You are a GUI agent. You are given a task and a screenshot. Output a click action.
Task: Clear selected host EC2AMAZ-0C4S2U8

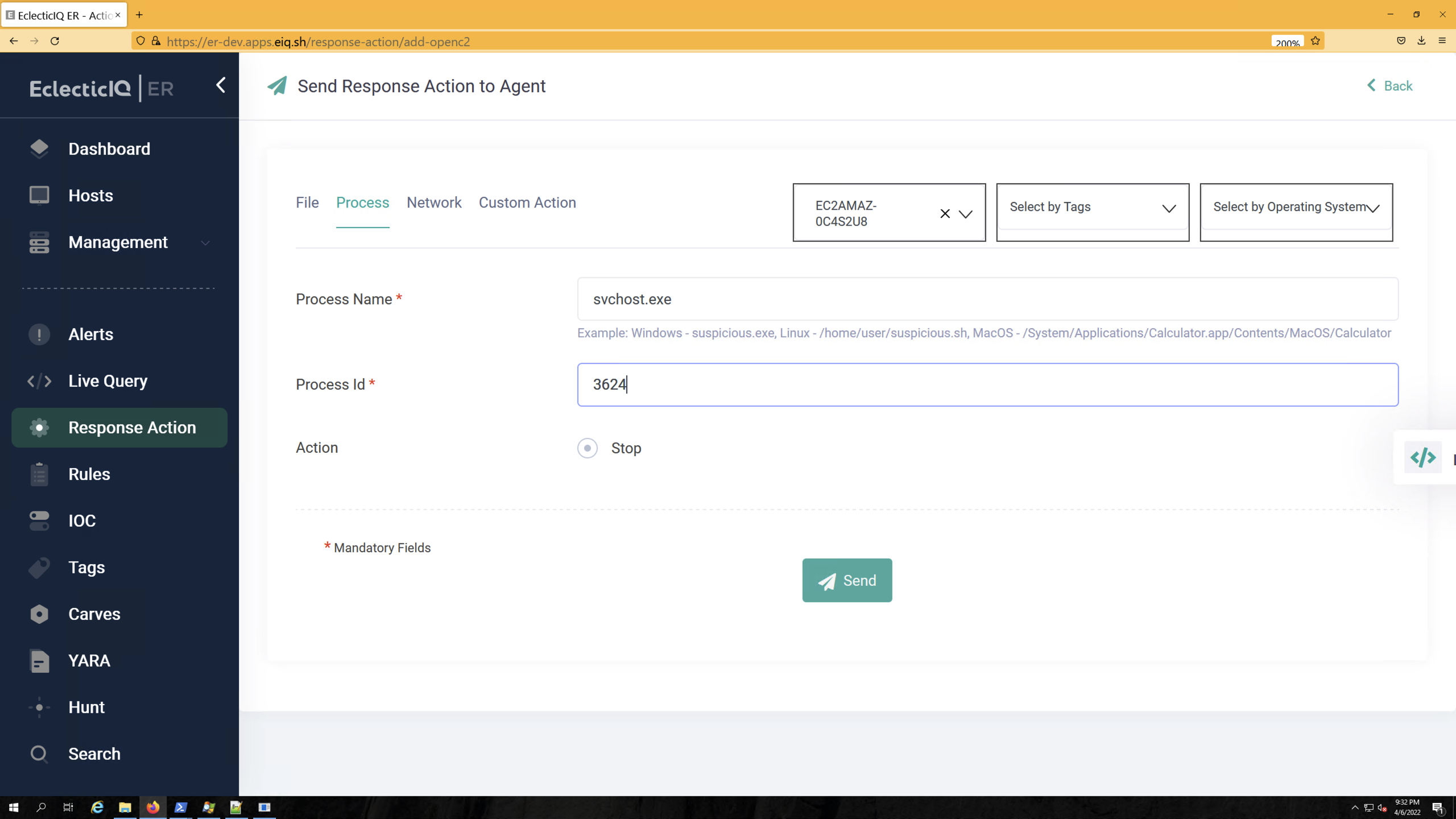(x=945, y=214)
